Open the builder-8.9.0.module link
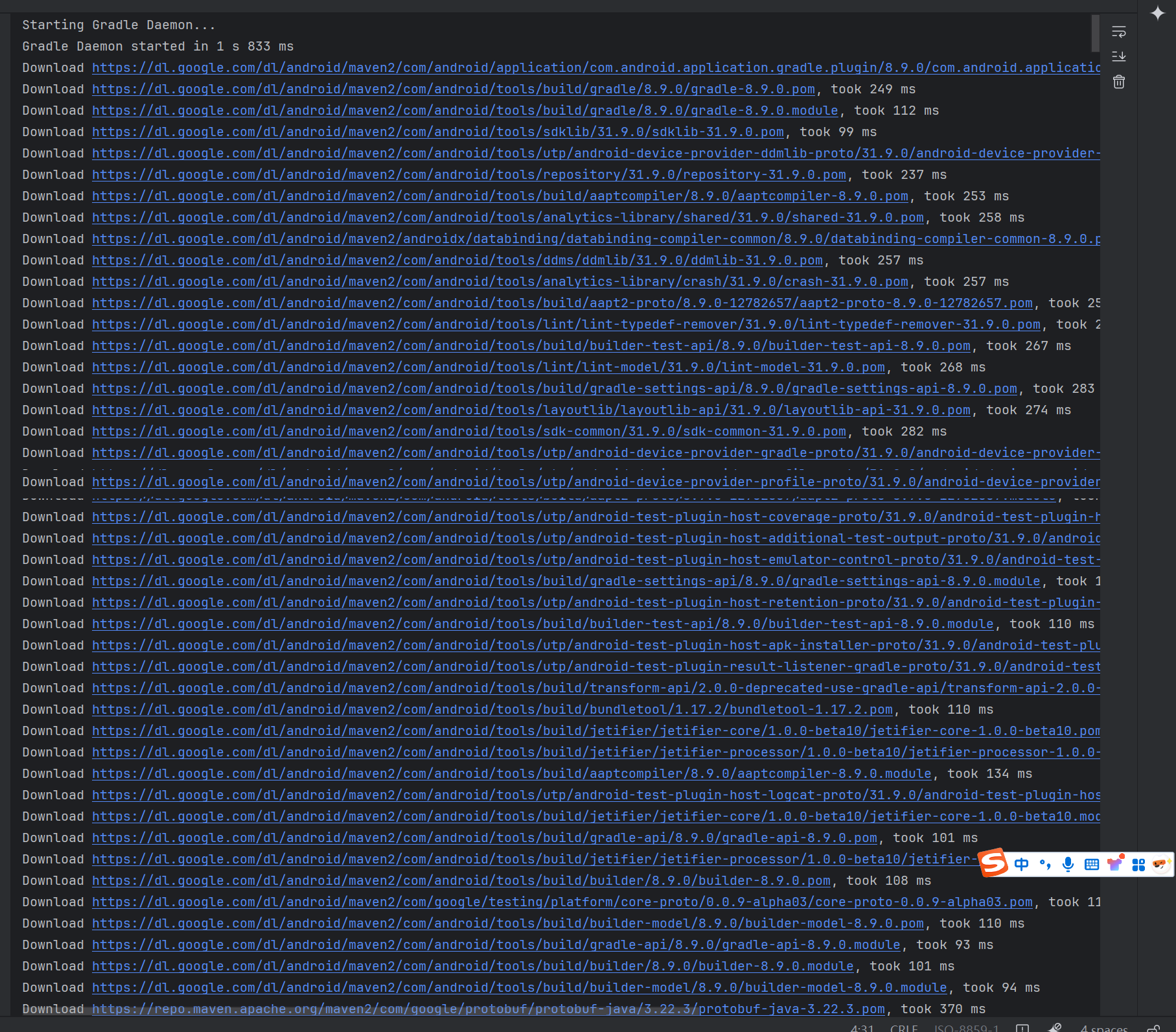 point(473,967)
